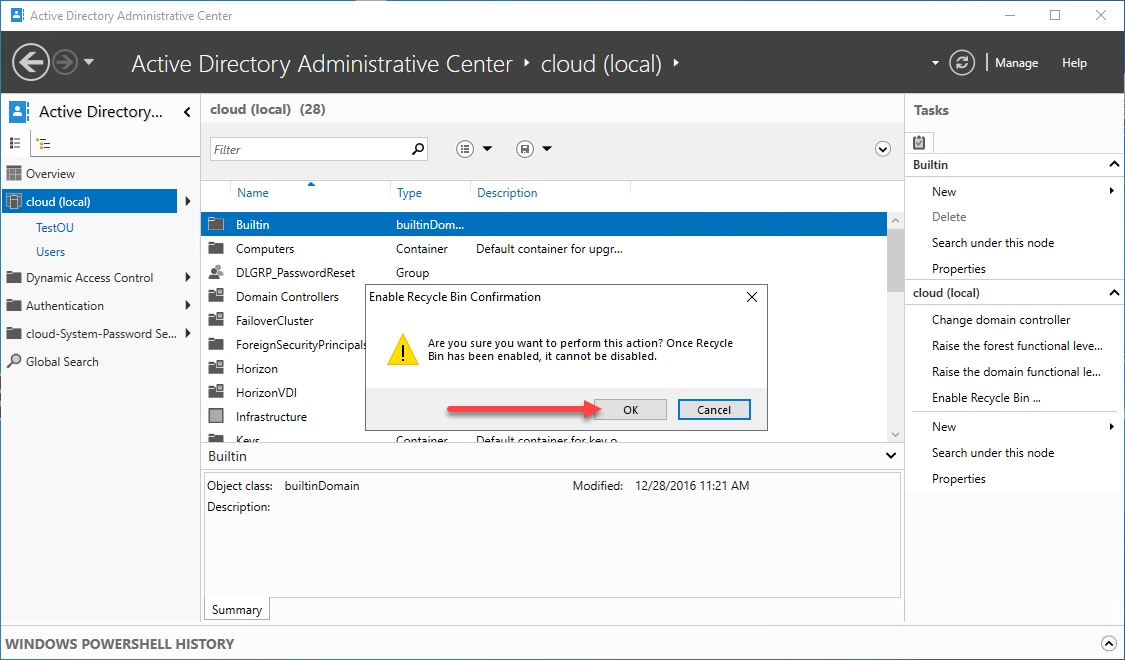Open Properties under cloud (local) tasks
This screenshot has width=1125, height=660.
coord(959,478)
